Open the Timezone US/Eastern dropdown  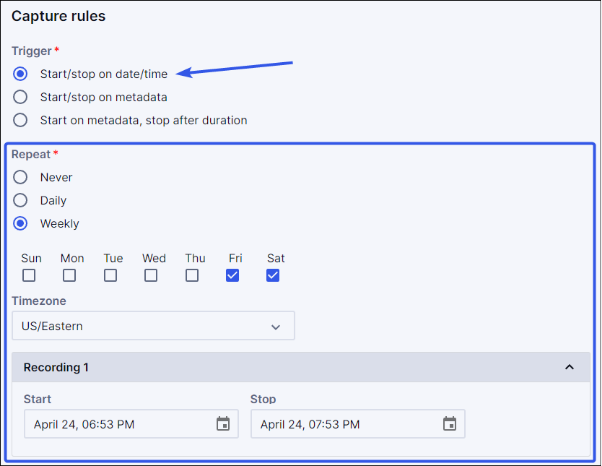[153, 326]
